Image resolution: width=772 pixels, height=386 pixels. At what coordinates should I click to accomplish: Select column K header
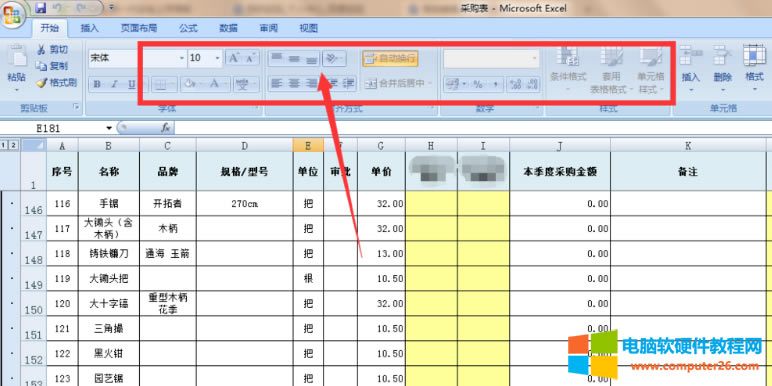click(688, 145)
